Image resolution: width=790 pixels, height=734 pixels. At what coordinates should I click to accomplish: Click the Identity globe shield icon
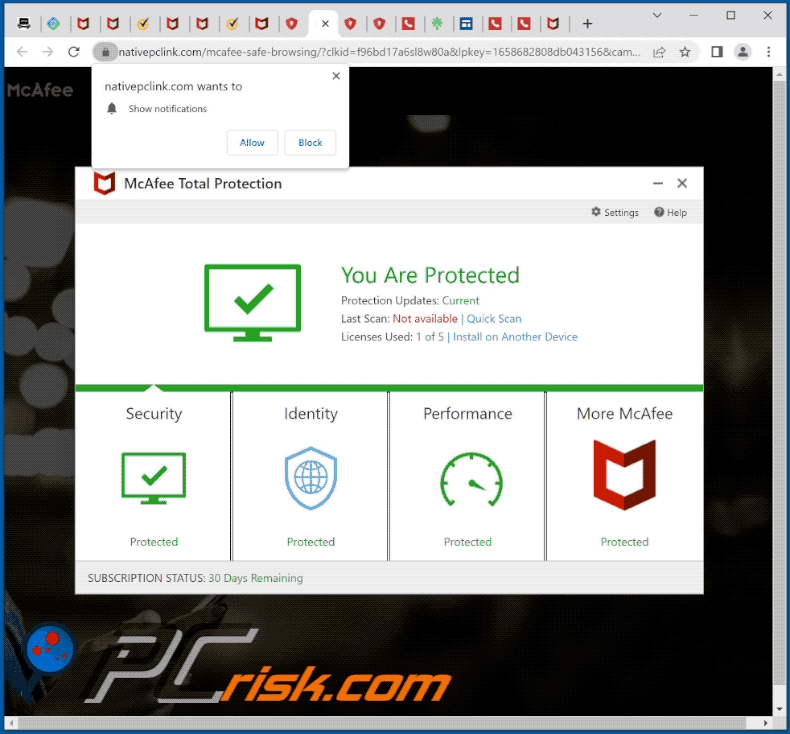point(310,479)
